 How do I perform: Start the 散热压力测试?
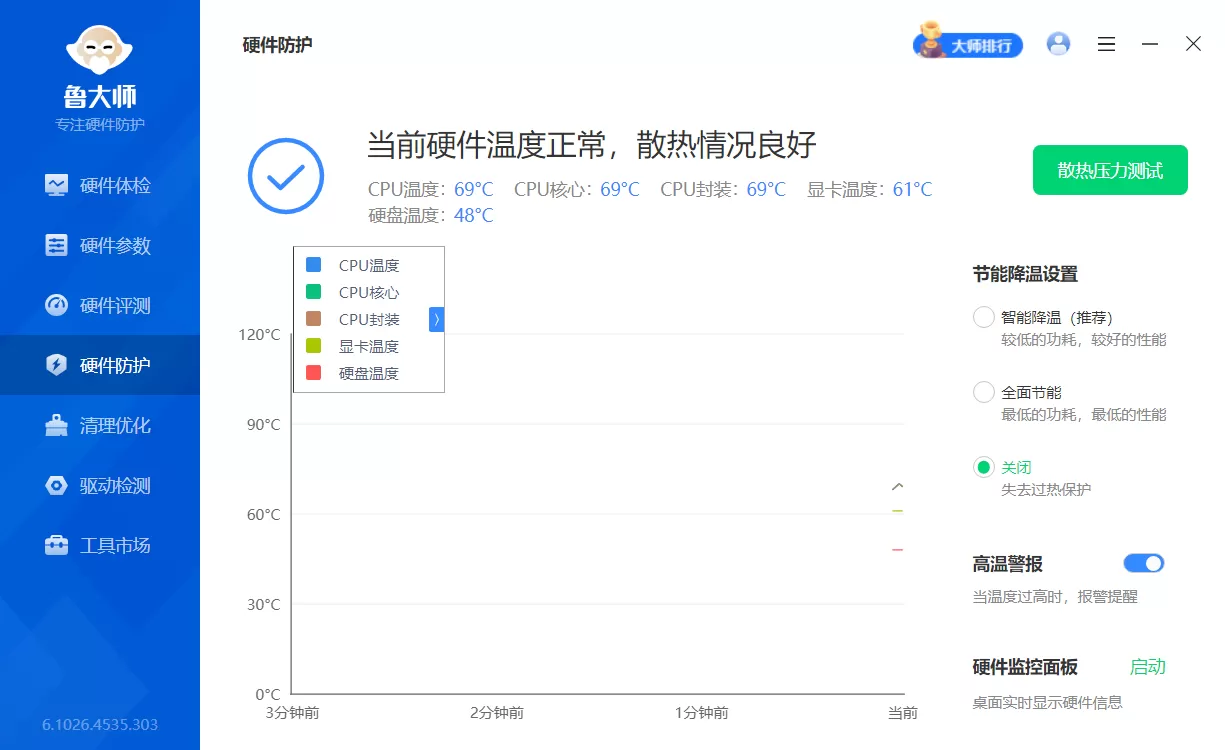pos(1110,170)
